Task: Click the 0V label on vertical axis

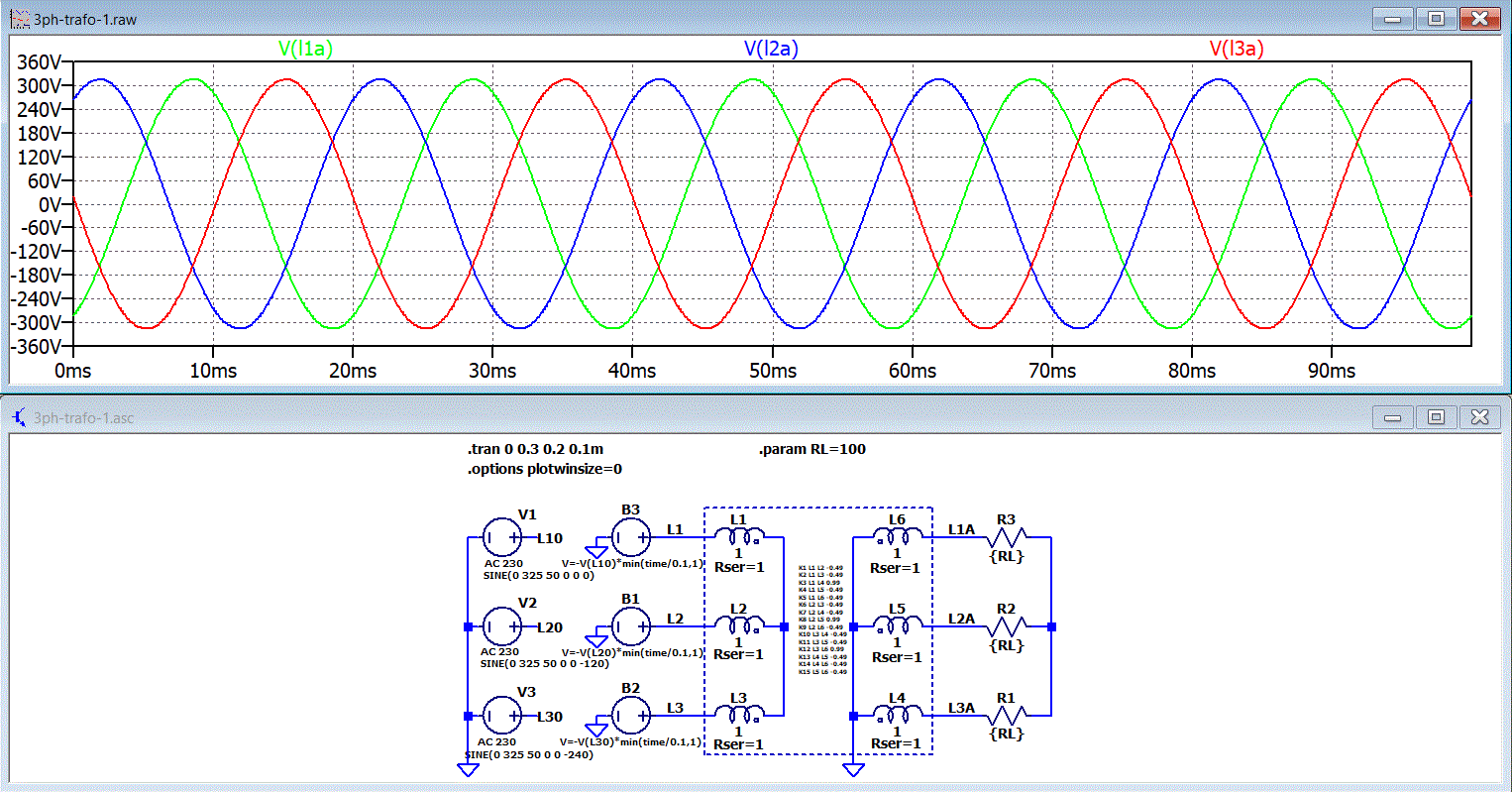Action: tap(49, 204)
